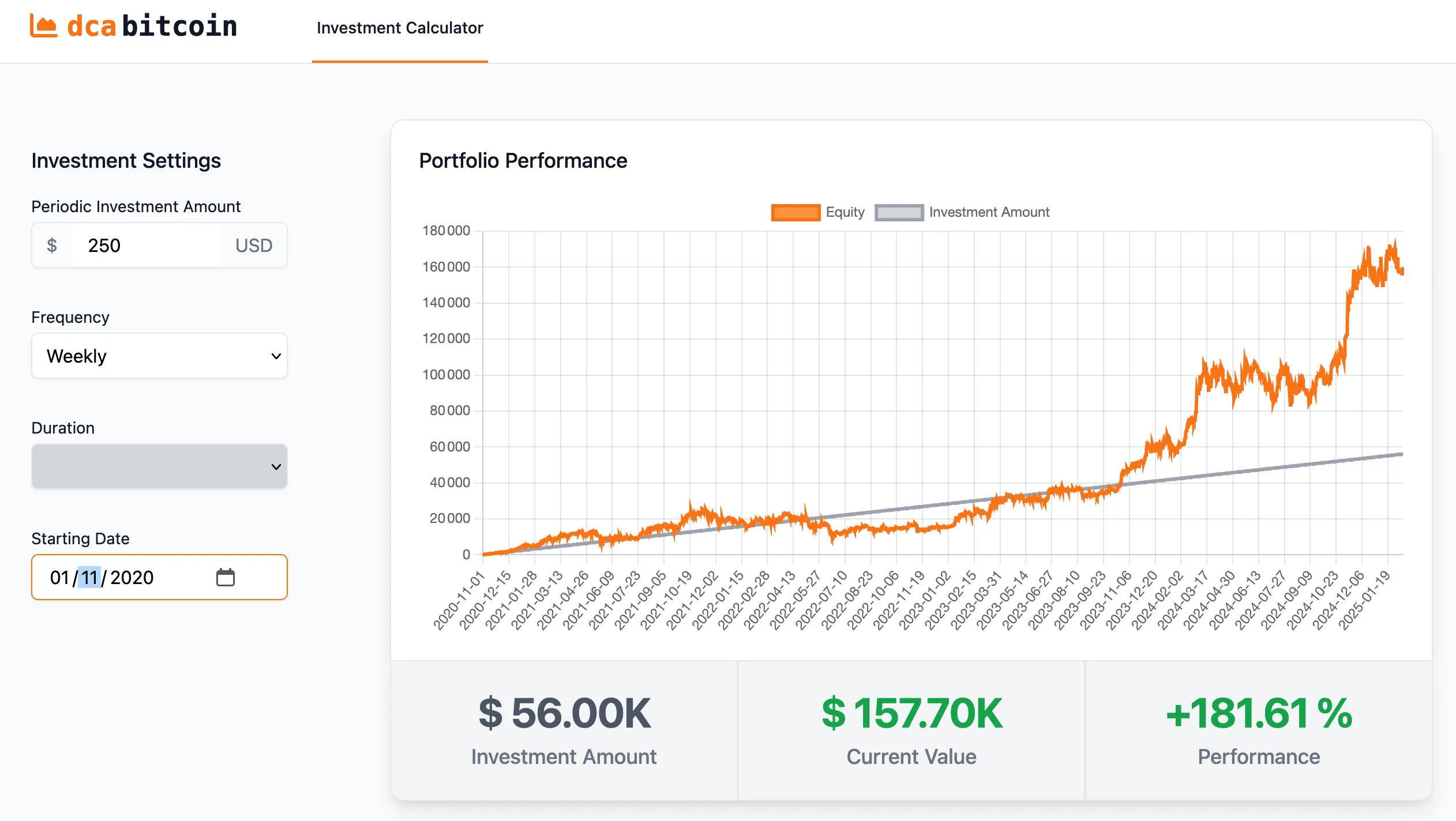Click the orange chart logo icon

coord(44,26)
